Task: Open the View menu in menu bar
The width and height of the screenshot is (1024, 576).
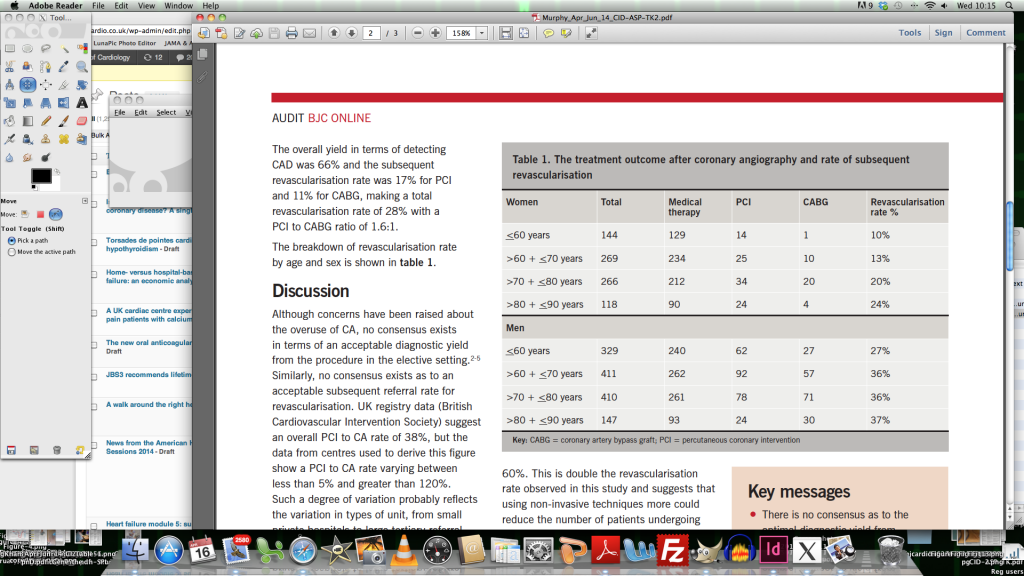Action: point(146,6)
